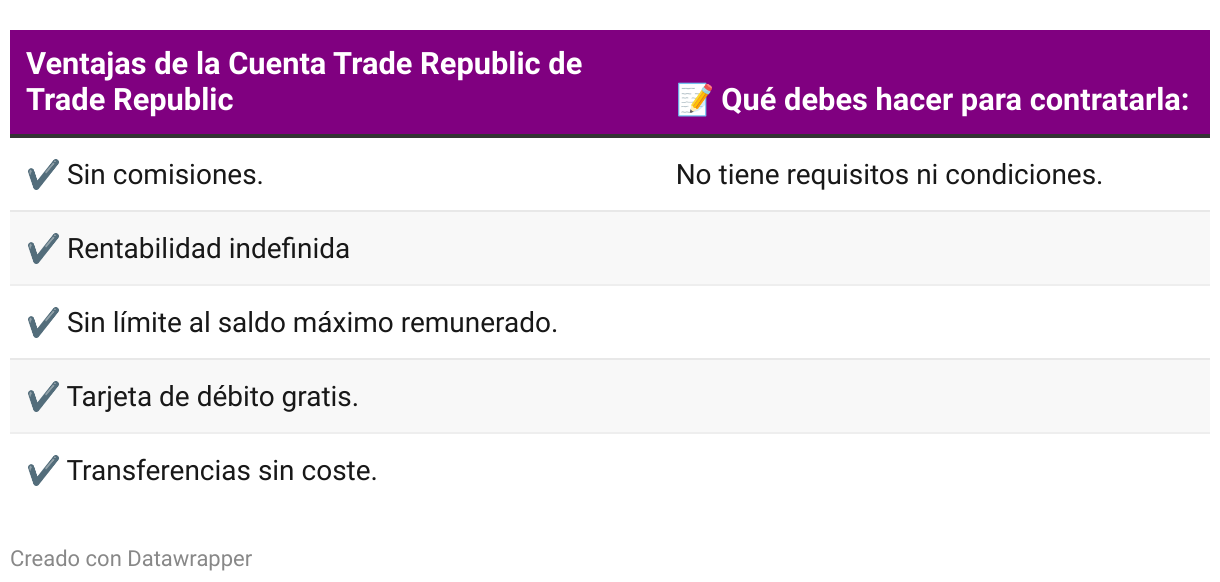Image resolution: width=1220 pixels, height=582 pixels.
Task: Click the checkmark beside Tarjeta de débito gratis
Action: point(43,397)
